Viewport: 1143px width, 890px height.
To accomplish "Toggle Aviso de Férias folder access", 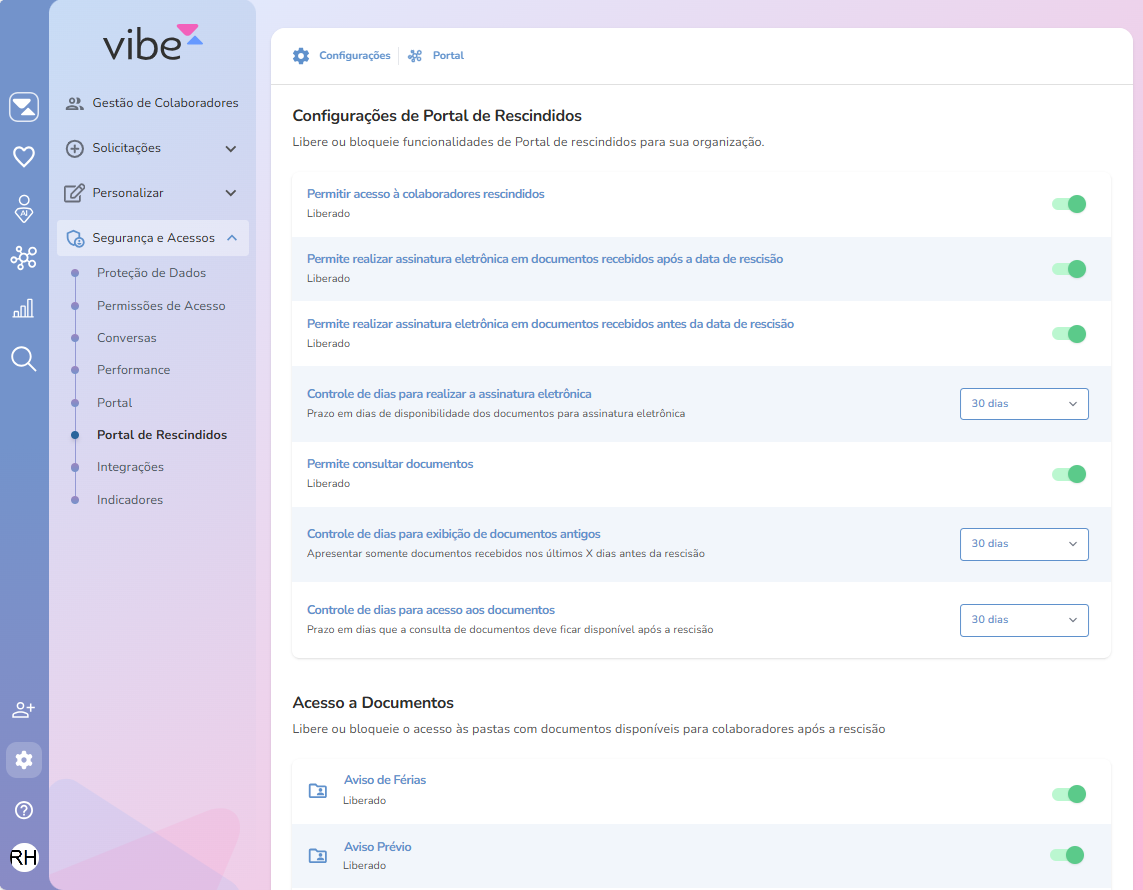I will (x=1068, y=794).
